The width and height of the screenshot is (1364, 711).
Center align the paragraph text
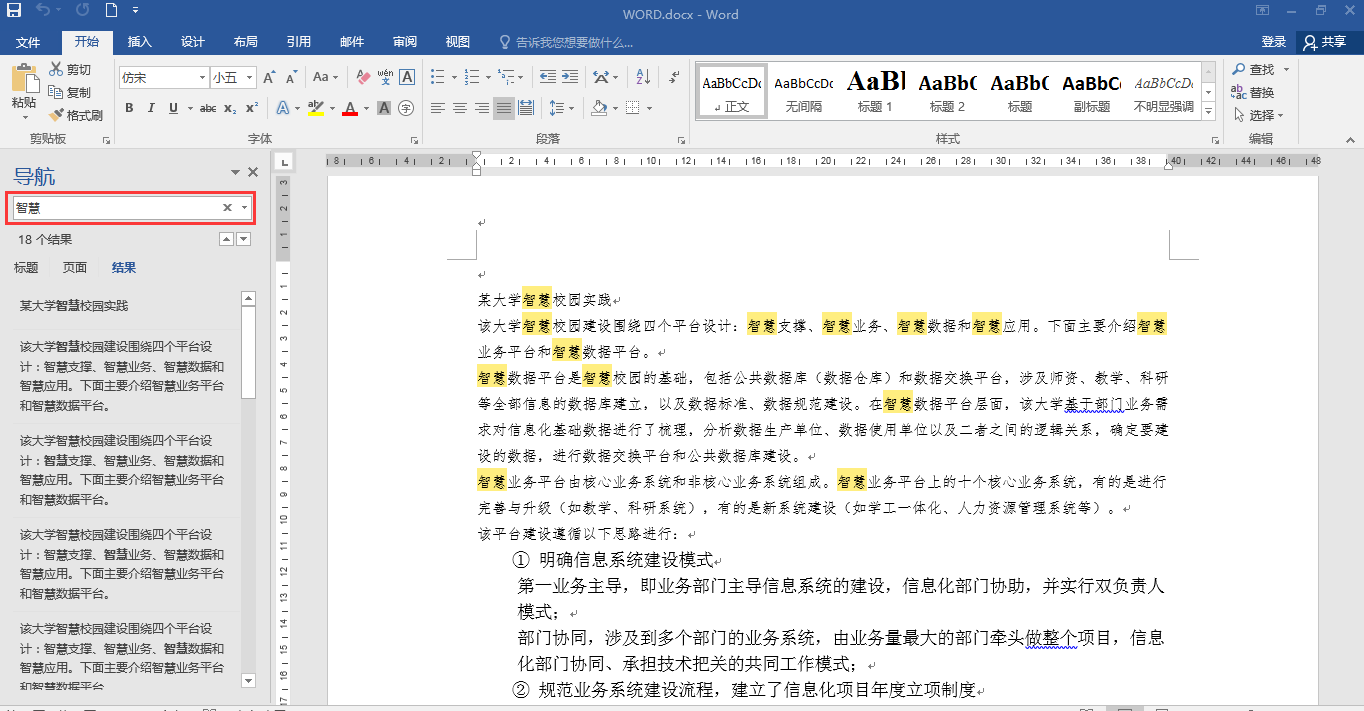click(x=460, y=108)
